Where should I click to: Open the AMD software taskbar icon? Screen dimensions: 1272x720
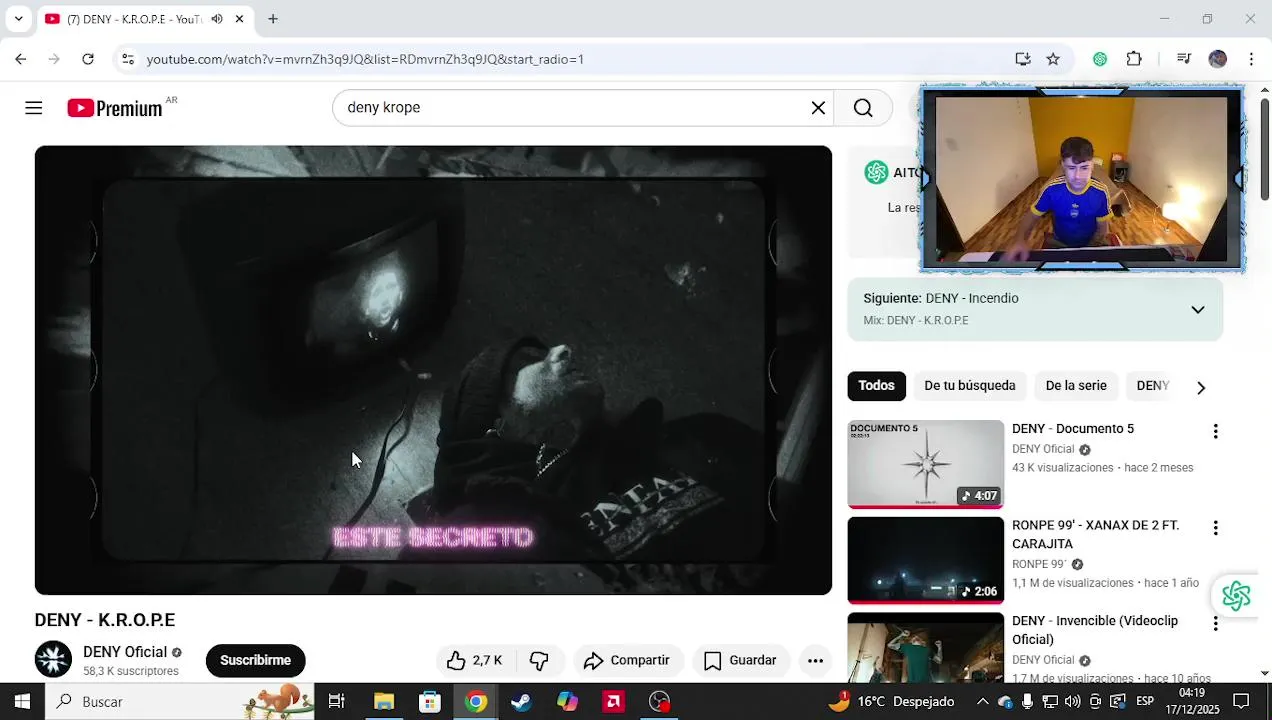(613, 701)
